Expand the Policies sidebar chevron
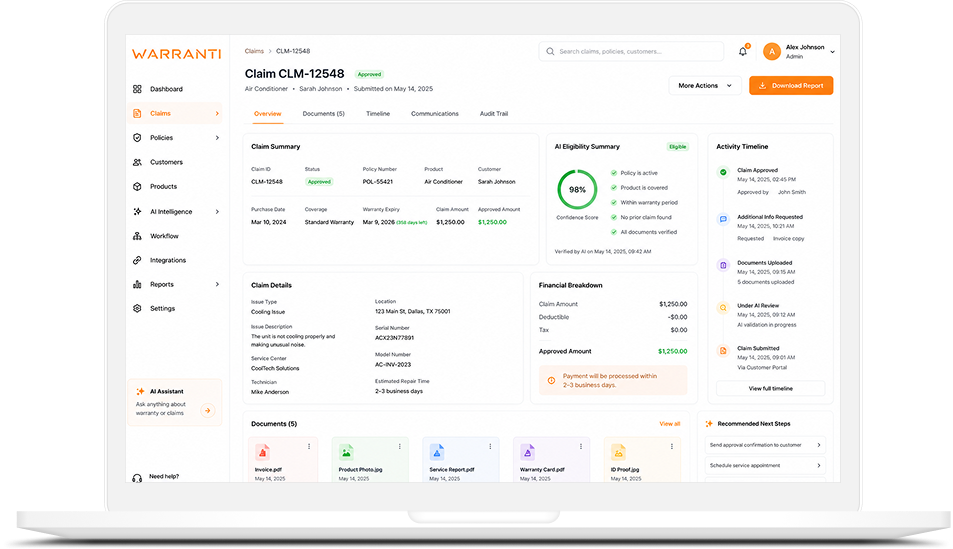This screenshot has height=549, width=953. (x=217, y=138)
